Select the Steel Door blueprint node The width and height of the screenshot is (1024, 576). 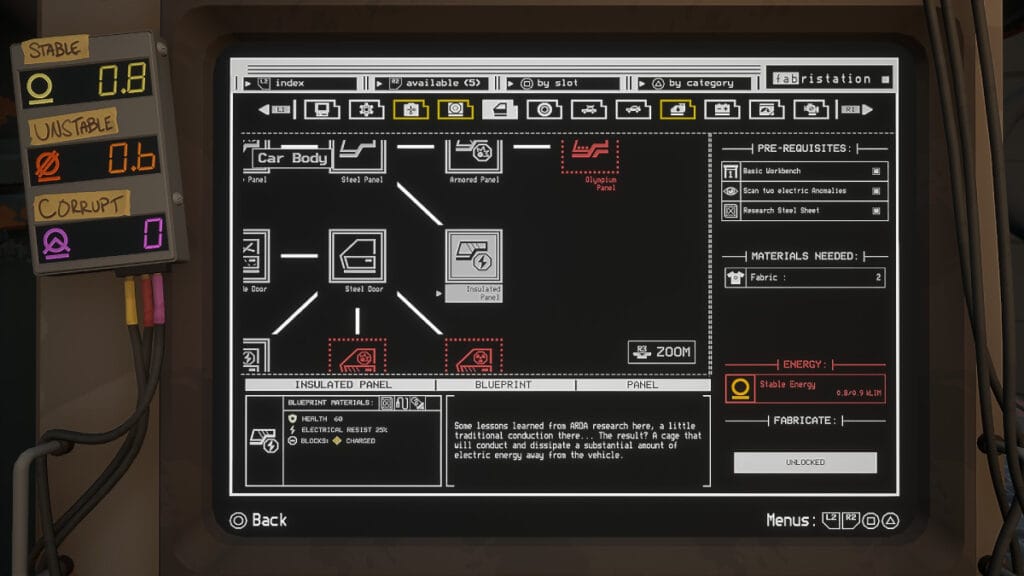pyautogui.click(x=357, y=256)
